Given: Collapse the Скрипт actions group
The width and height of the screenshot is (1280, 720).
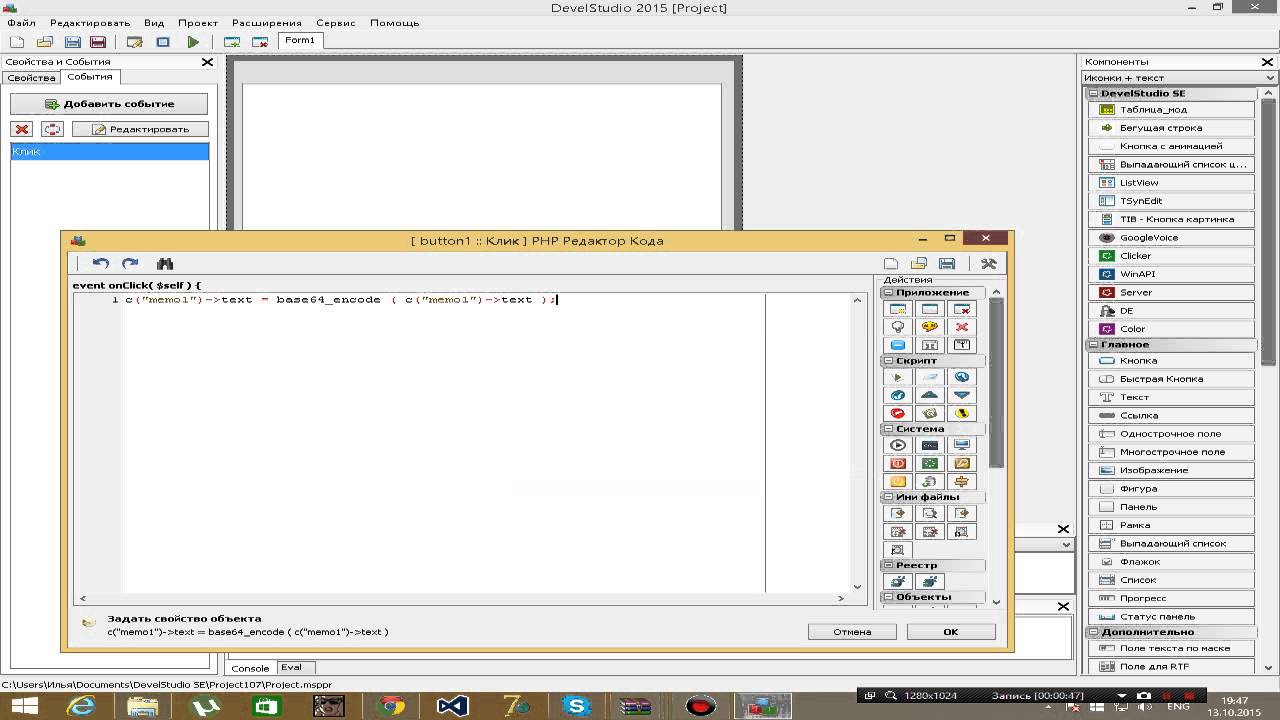Looking at the screenshot, I should point(888,361).
